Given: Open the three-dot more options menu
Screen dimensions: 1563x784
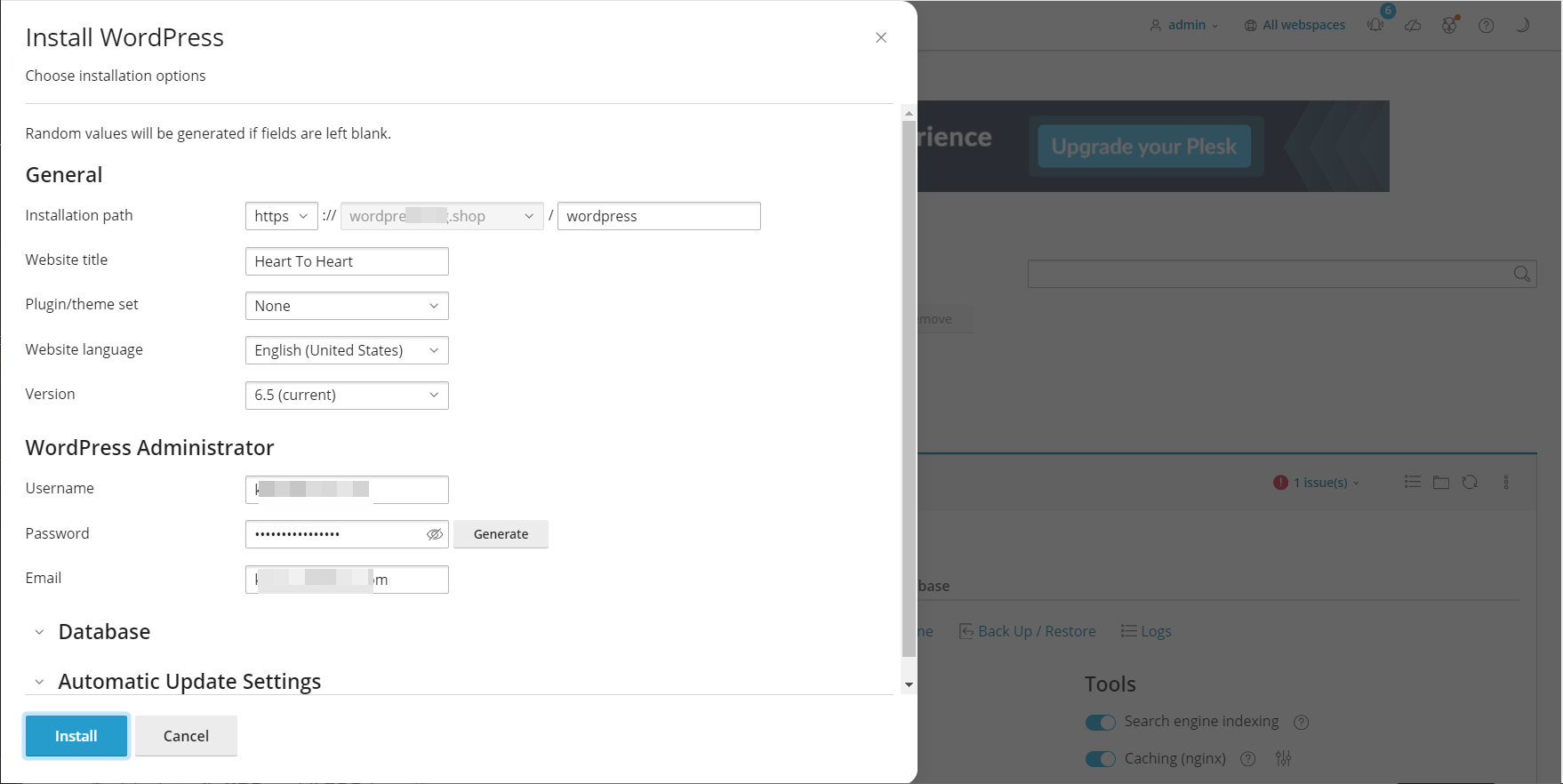Looking at the screenshot, I should pyautogui.click(x=1506, y=482).
